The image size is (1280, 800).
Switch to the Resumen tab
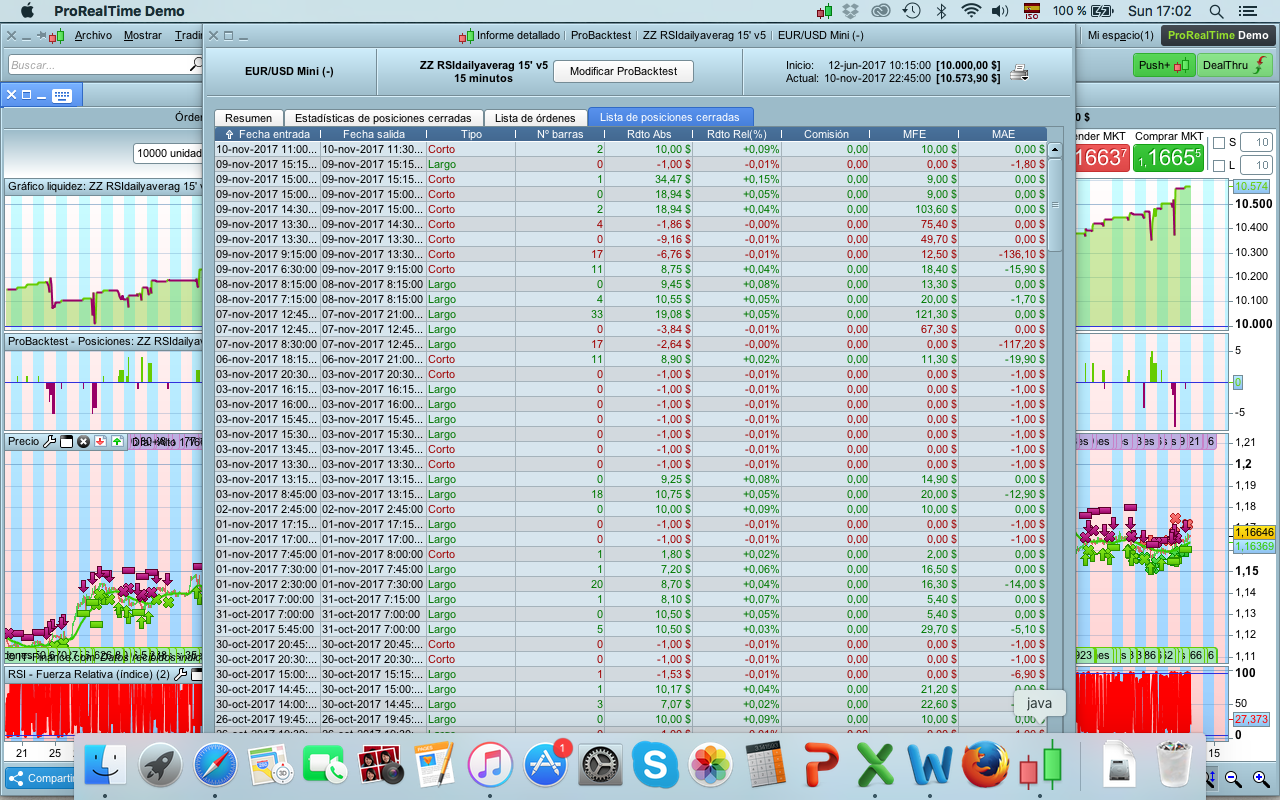(x=248, y=118)
